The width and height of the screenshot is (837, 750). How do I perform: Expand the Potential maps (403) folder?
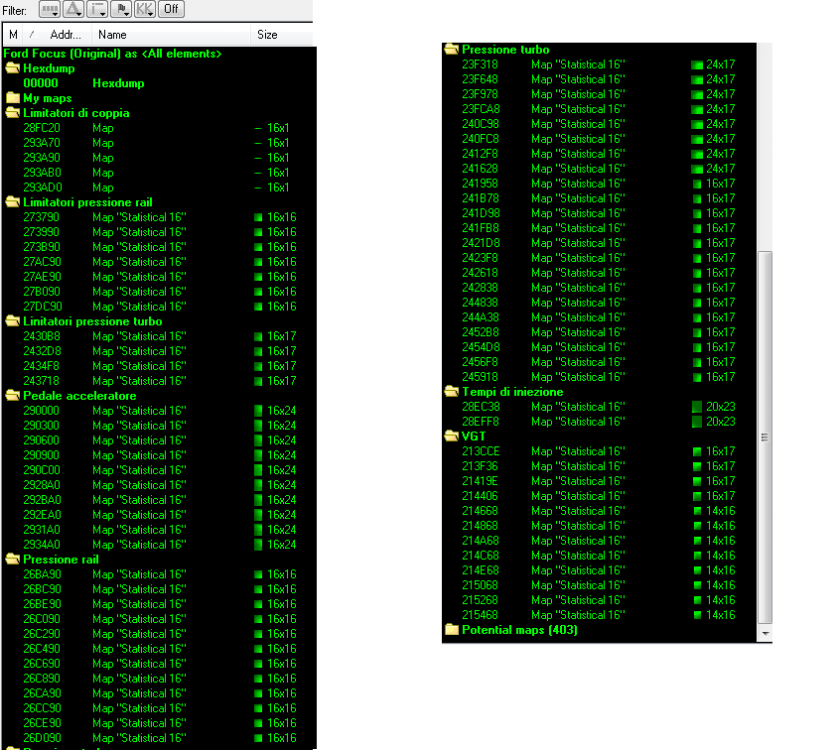click(x=452, y=629)
